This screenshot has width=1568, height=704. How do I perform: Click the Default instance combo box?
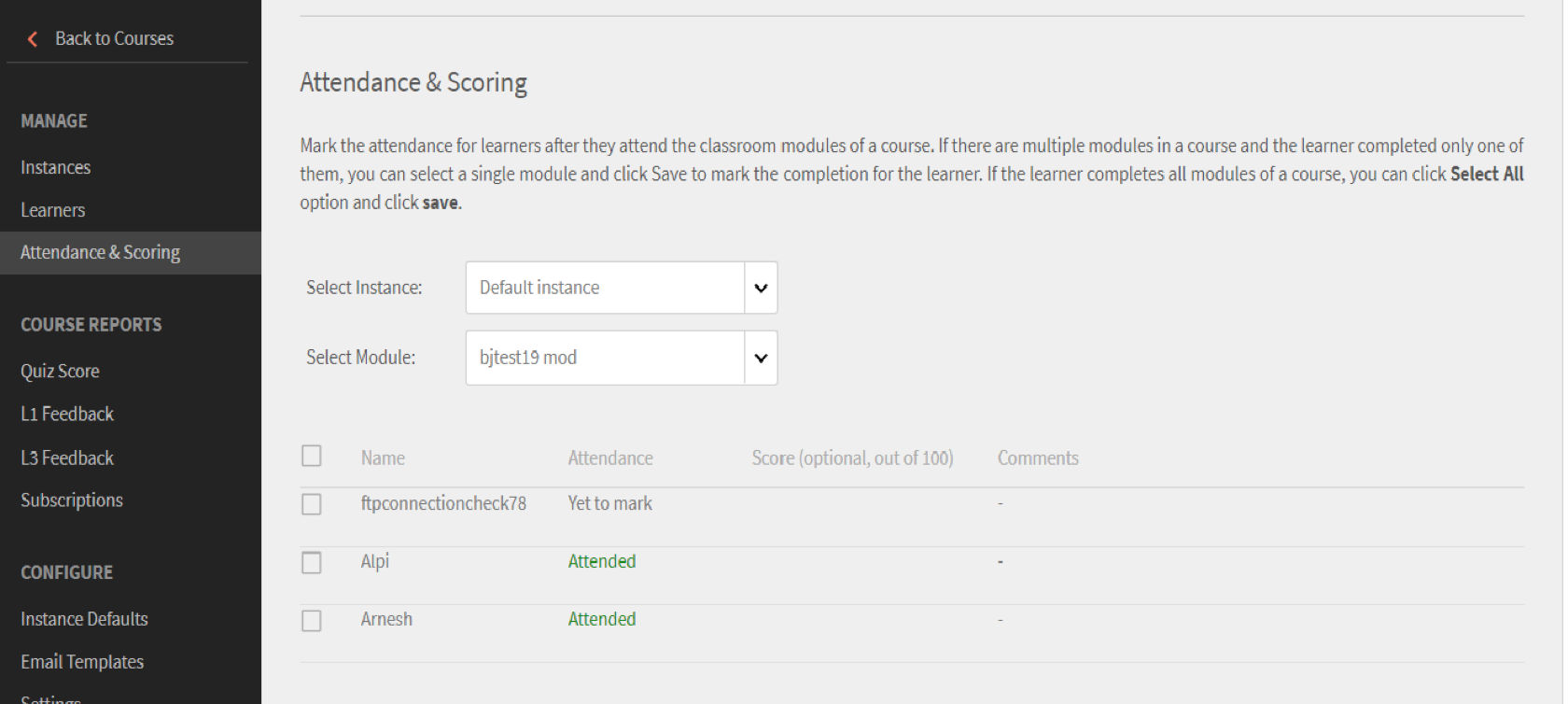(605, 288)
